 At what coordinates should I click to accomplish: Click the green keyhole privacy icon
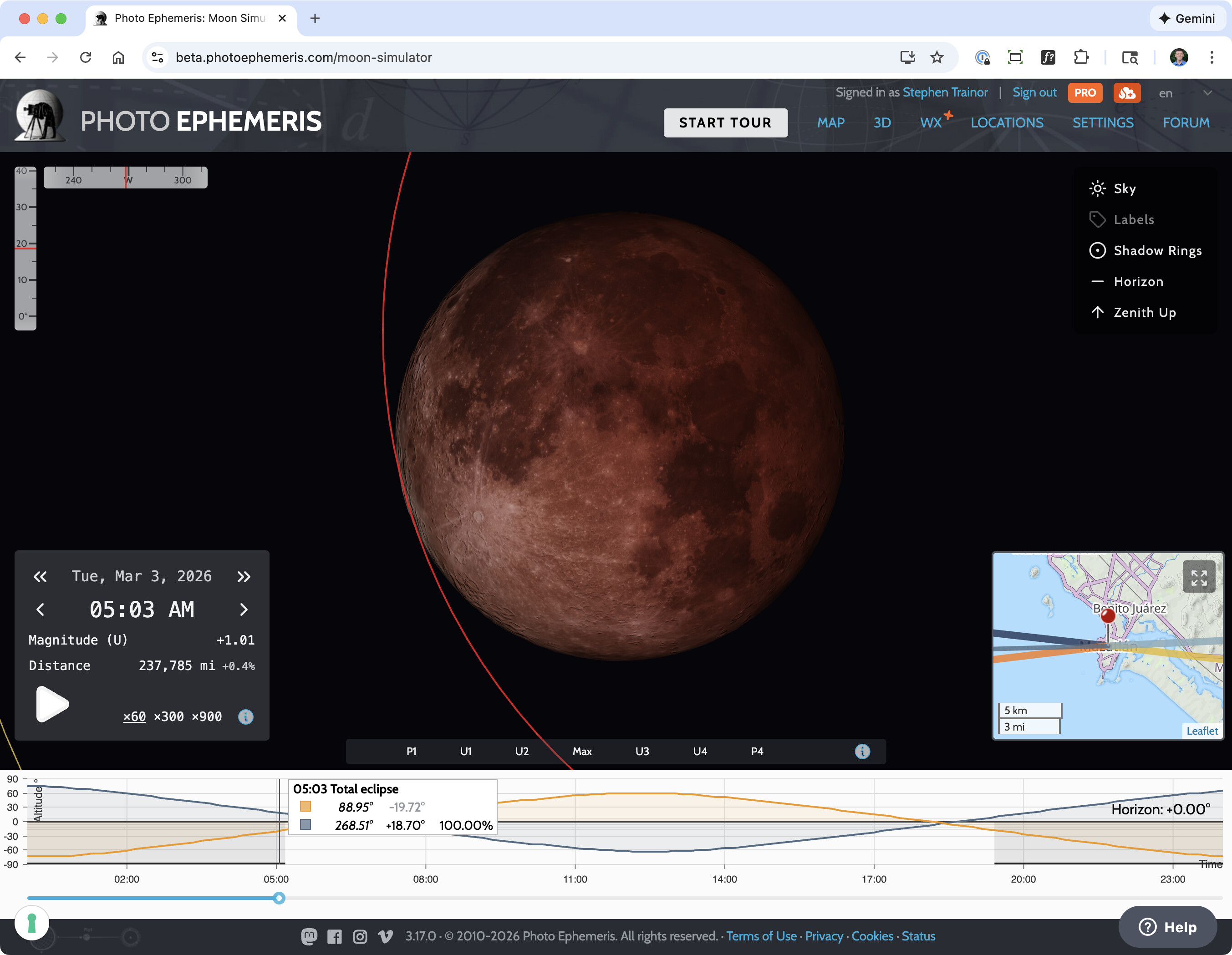tap(31, 924)
